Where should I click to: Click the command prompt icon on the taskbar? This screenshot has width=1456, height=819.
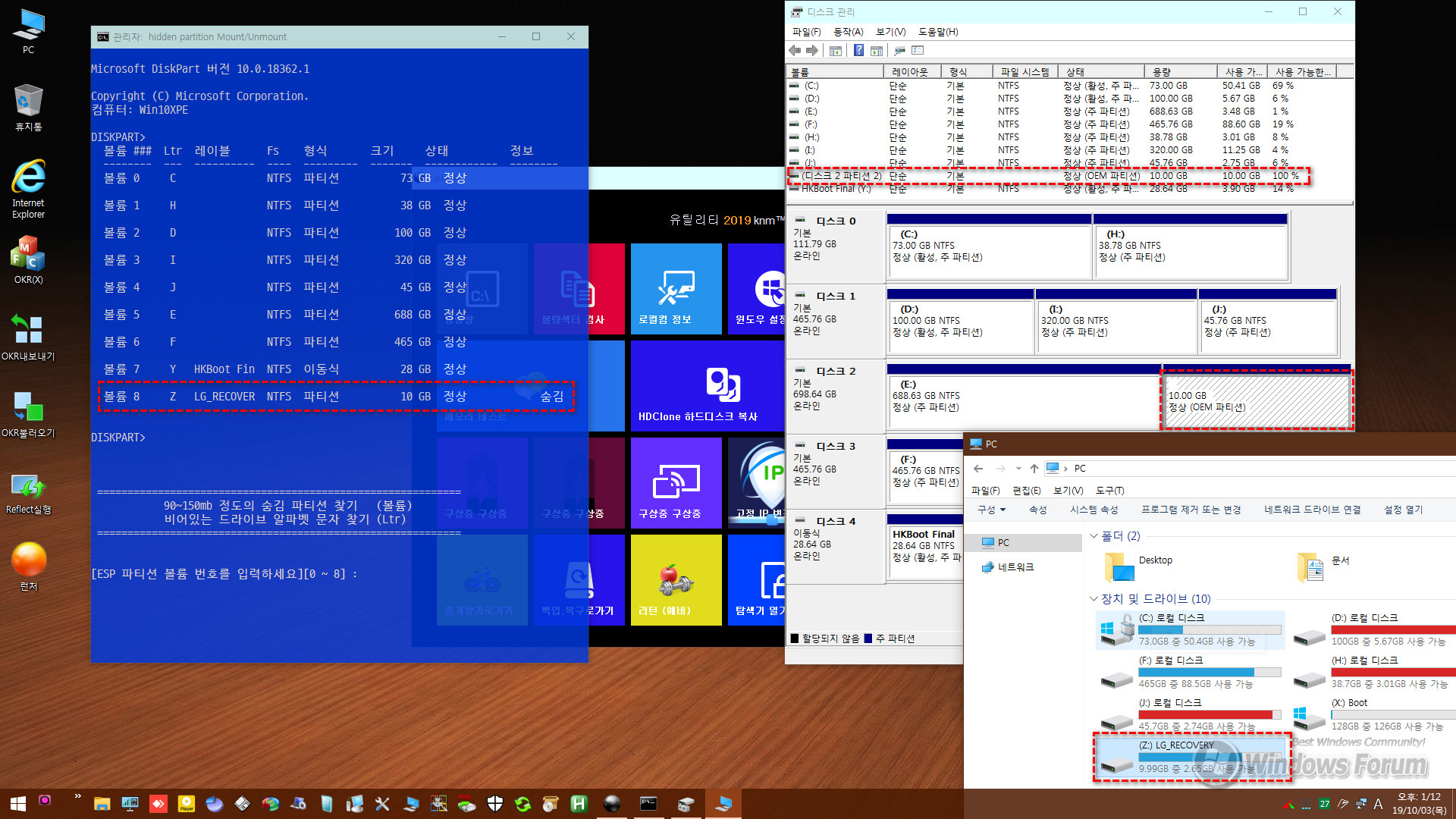point(648,804)
